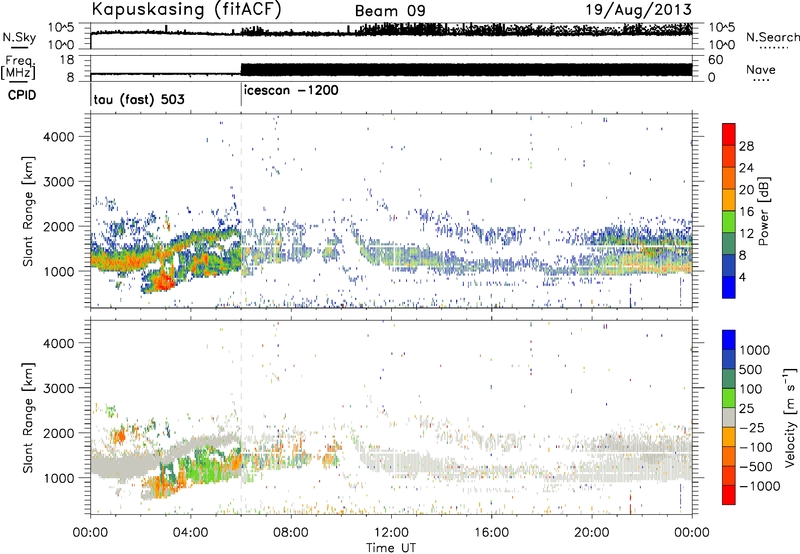Click the Power [dB] color bar label

point(763,211)
